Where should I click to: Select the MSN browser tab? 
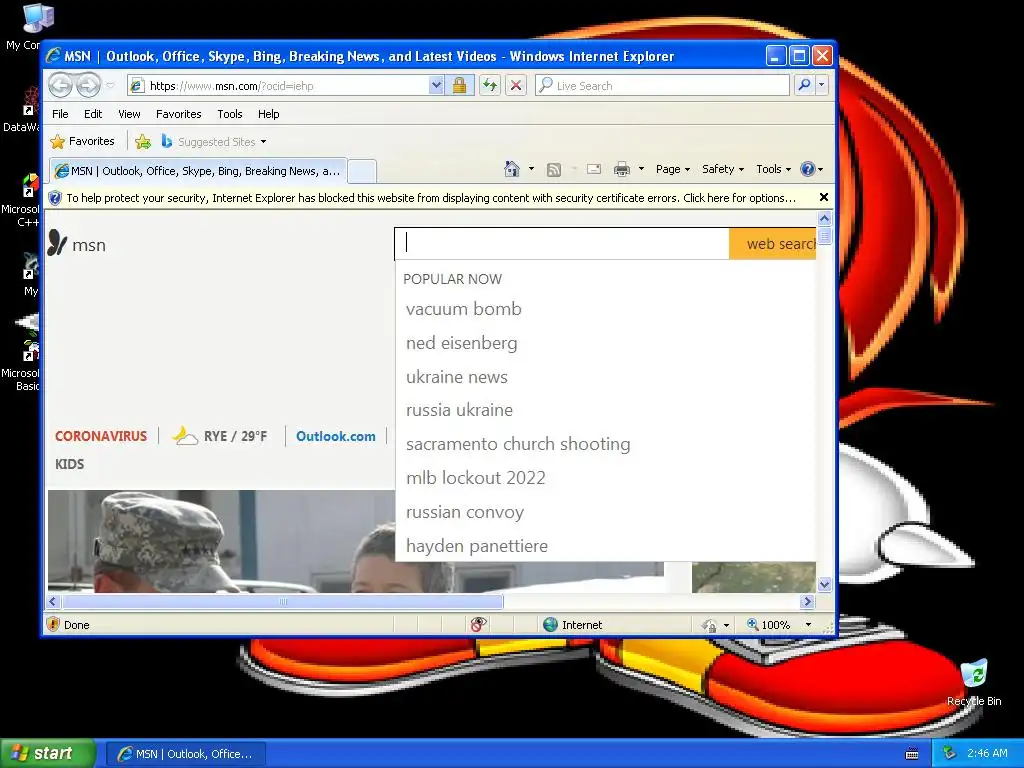[198, 171]
